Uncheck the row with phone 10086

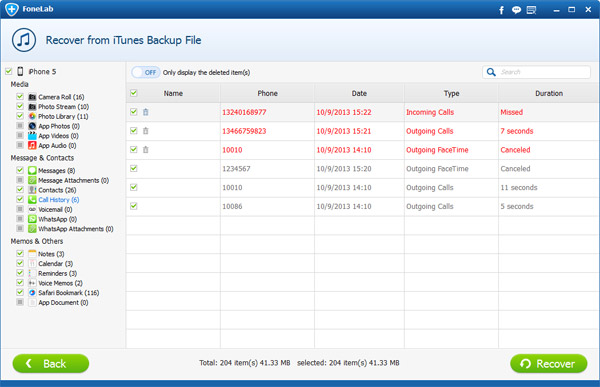(x=134, y=206)
